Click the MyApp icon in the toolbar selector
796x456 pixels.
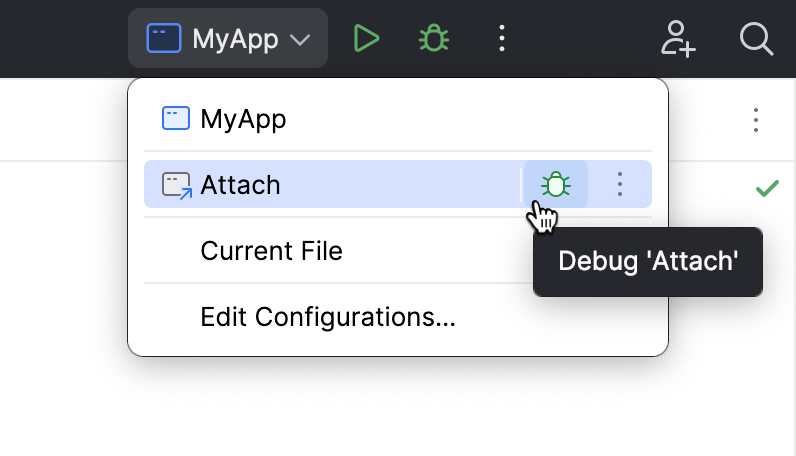(x=163, y=39)
